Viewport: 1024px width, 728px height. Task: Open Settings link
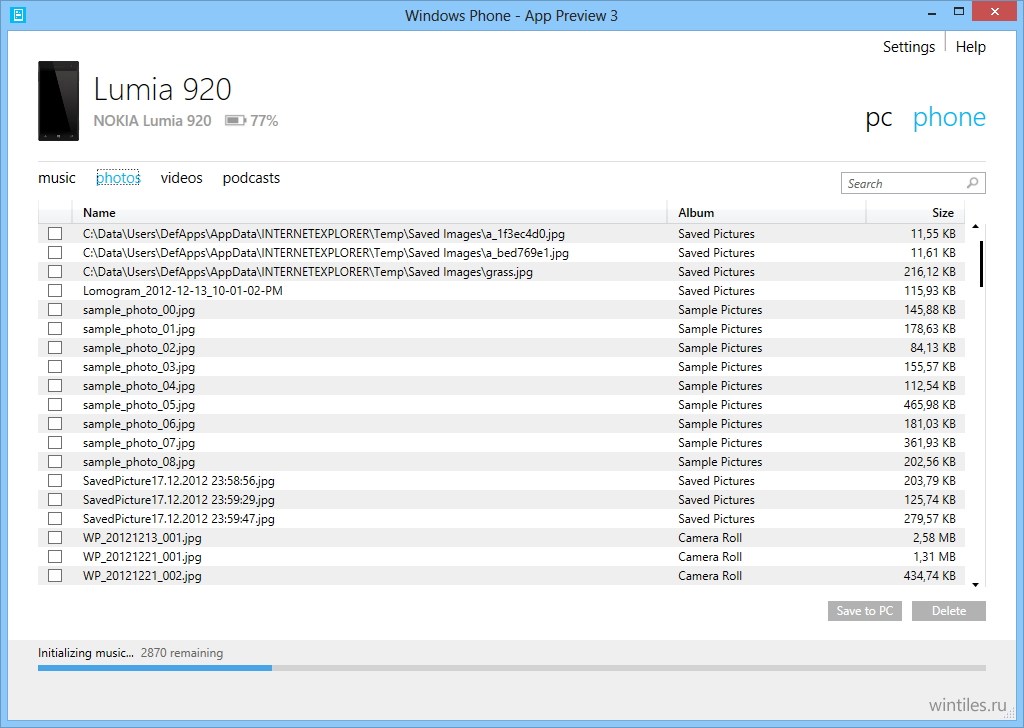[x=909, y=46]
